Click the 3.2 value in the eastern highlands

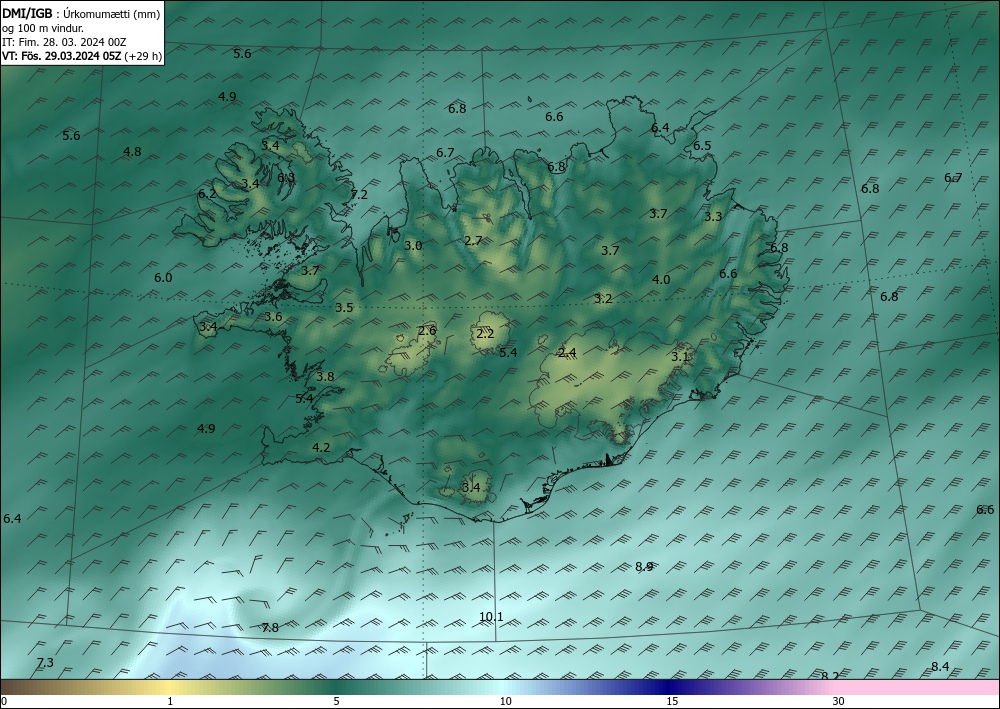coord(603,298)
